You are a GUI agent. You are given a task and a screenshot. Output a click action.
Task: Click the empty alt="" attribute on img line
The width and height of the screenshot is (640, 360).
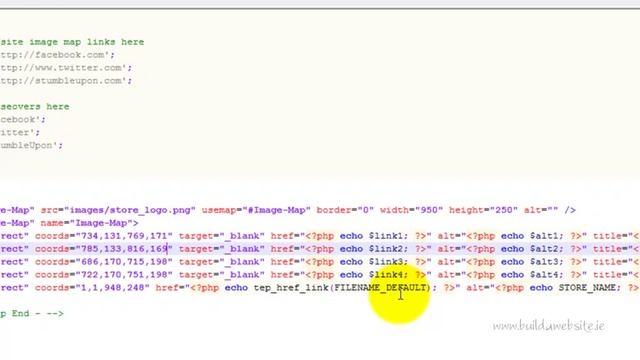541,210
